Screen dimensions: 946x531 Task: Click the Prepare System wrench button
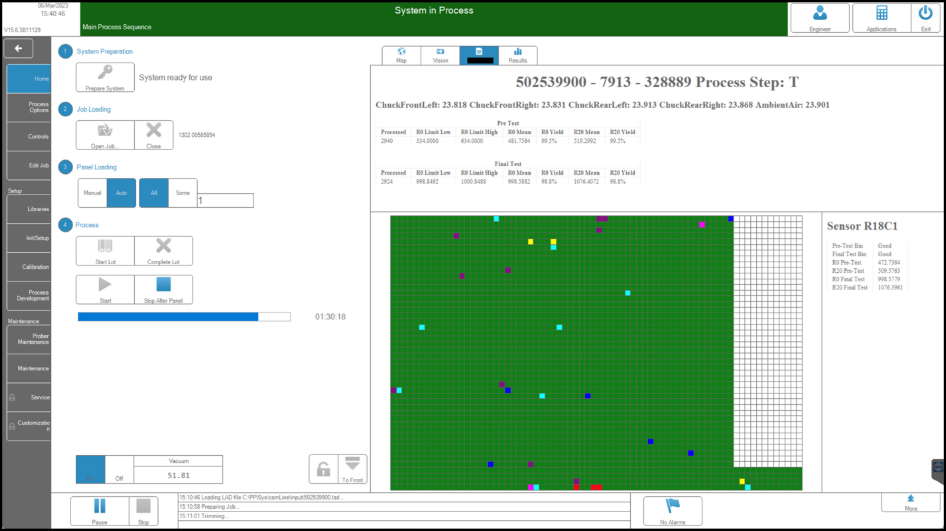105,77
